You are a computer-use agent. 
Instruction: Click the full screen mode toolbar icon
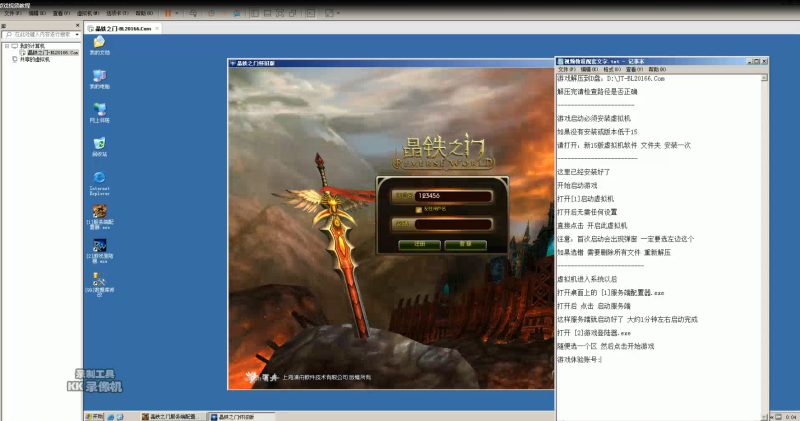pos(280,13)
